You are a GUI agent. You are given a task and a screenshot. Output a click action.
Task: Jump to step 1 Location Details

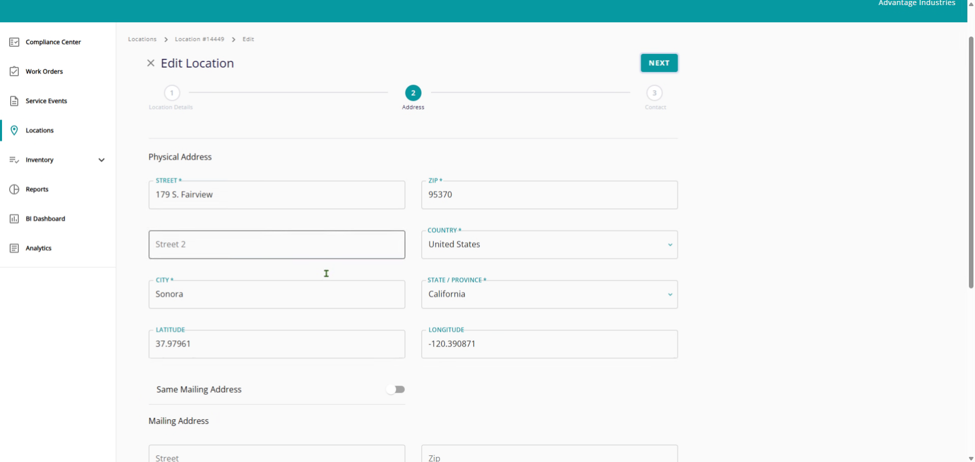(171, 93)
